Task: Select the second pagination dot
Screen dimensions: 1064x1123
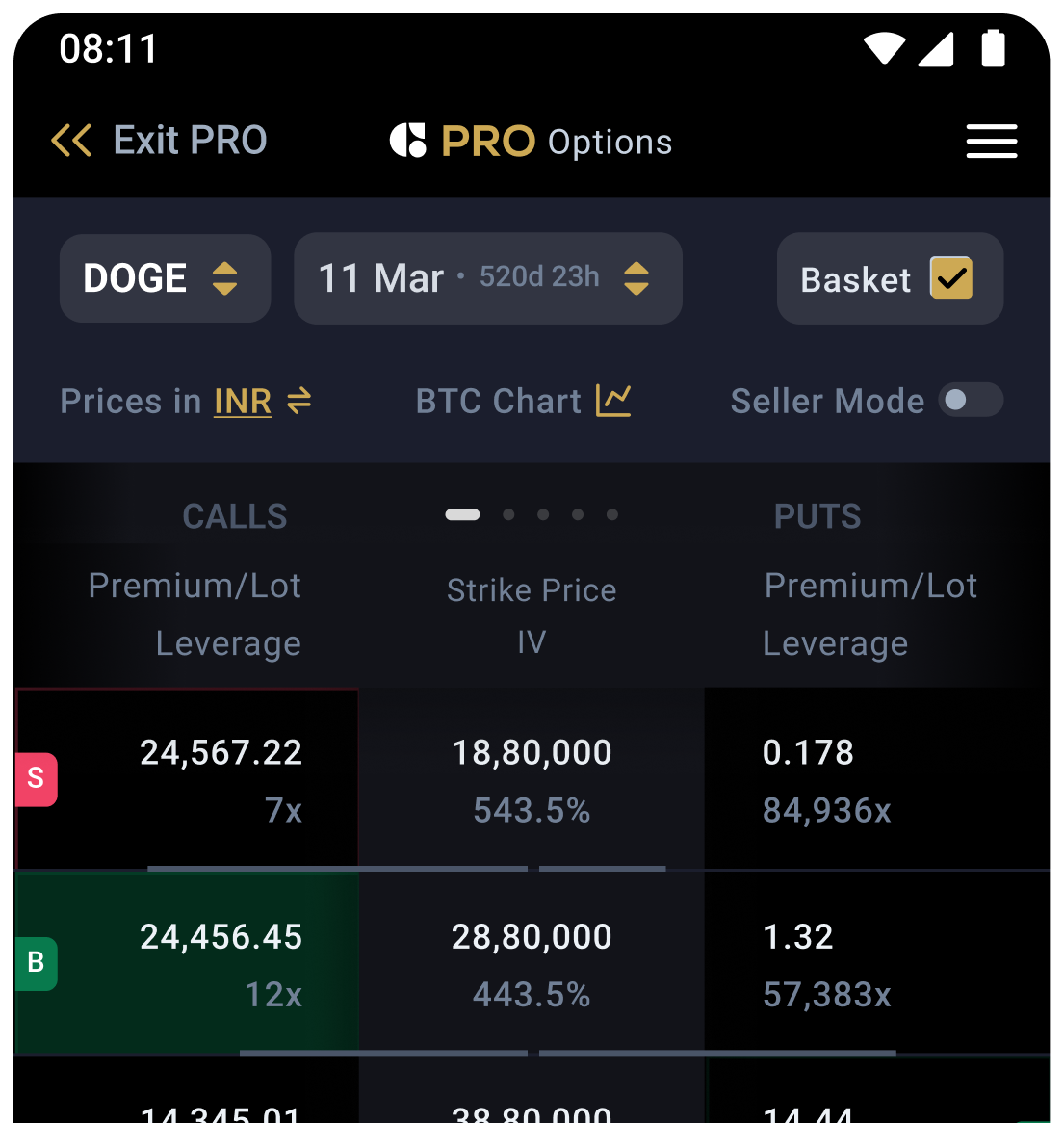Action: 508,514
